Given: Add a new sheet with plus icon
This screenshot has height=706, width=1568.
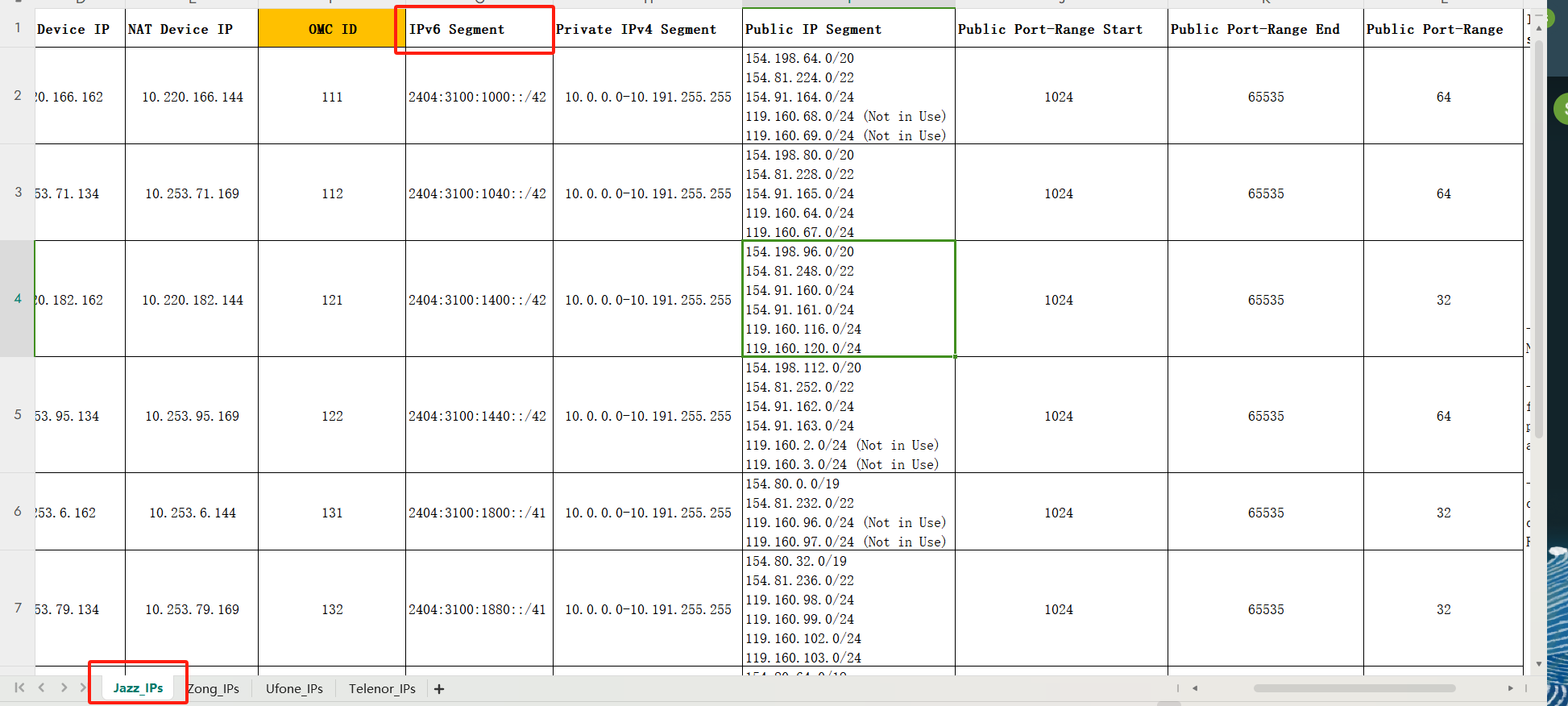Looking at the screenshot, I should pyautogui.click(x=439, y=689).
